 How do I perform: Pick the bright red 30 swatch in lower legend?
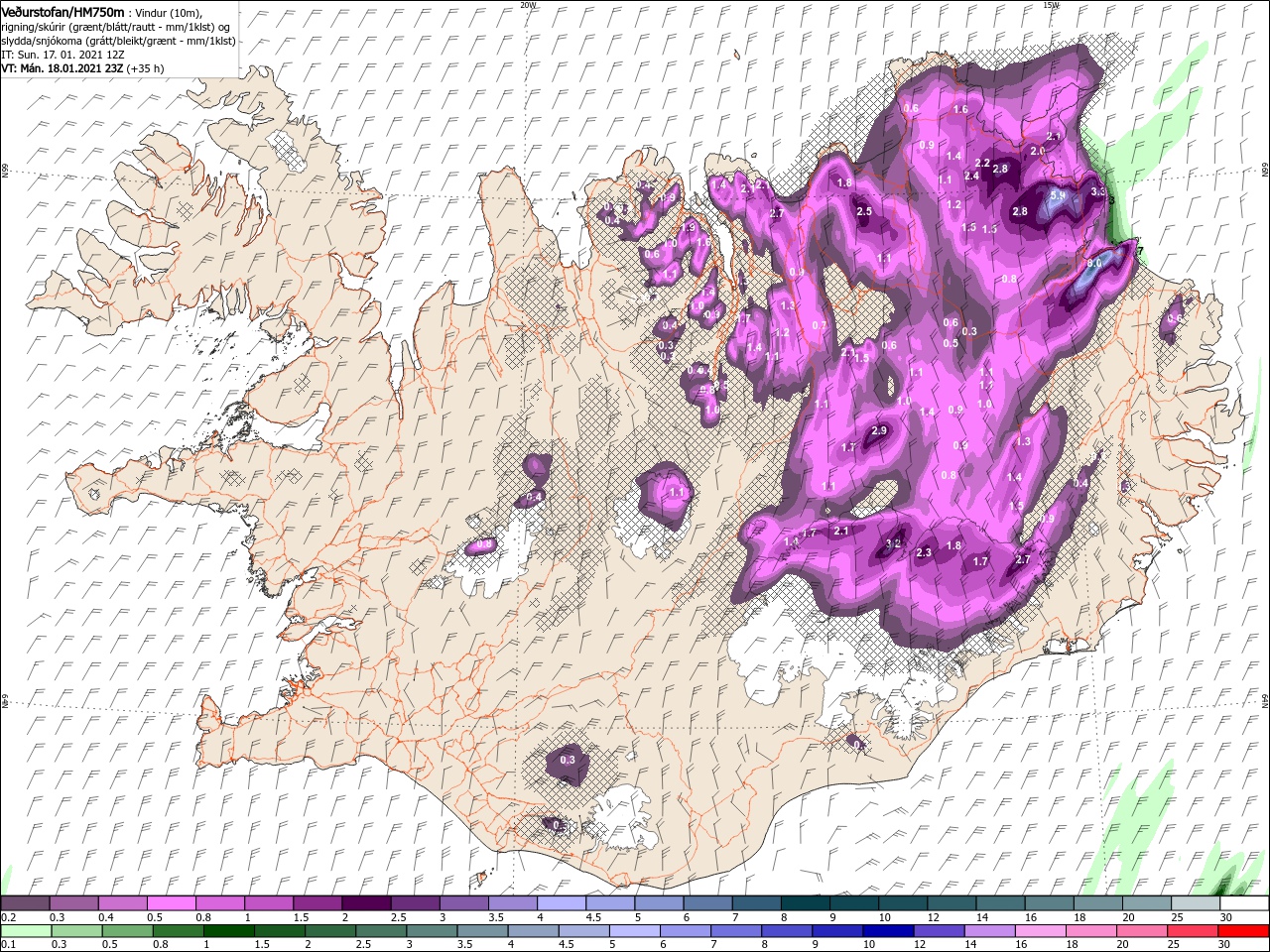pyautogui.click(x=1243, y=931)
